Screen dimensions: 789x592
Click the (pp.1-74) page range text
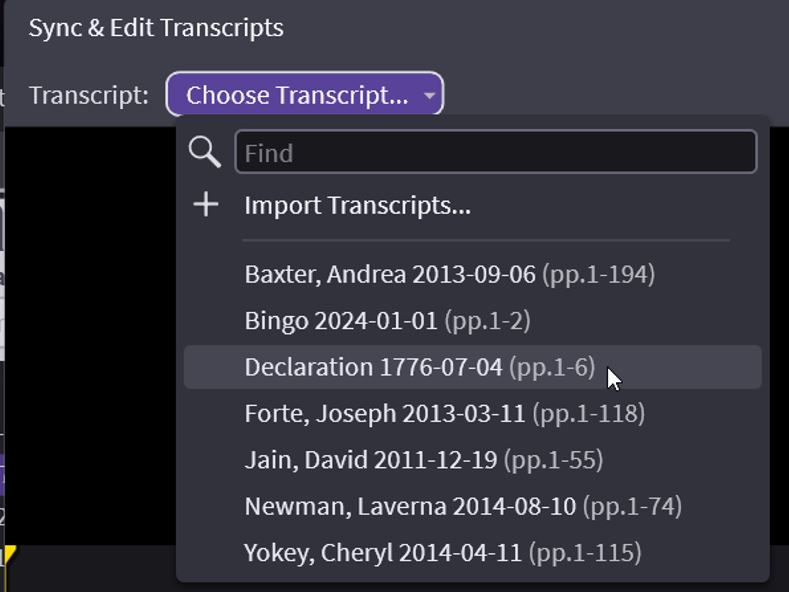(x=632, y=506)
